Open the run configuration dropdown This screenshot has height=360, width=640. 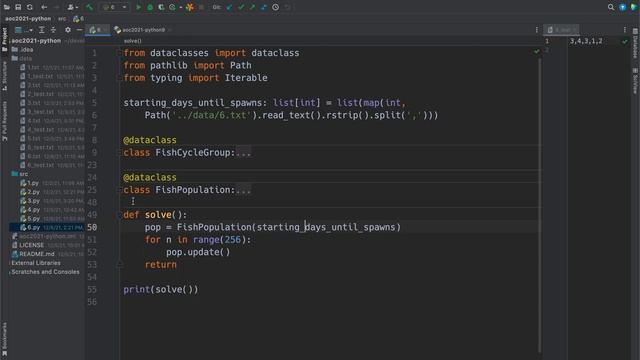pos(115,7)
